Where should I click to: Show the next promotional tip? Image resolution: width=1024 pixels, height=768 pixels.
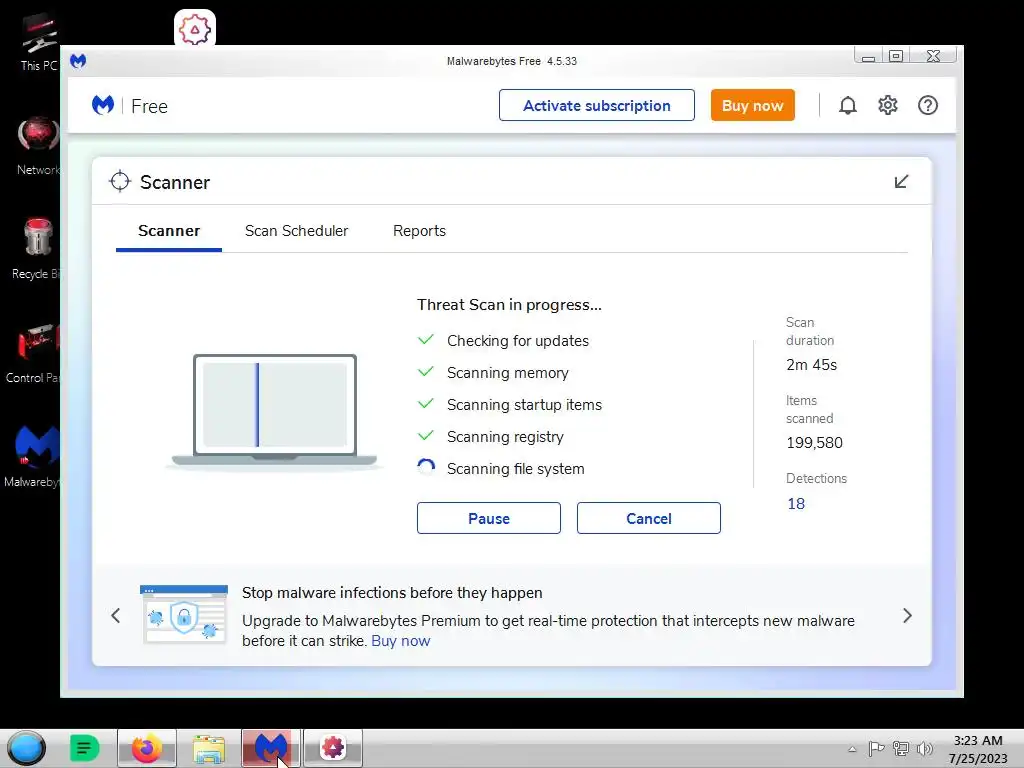(x=907, y=615)
